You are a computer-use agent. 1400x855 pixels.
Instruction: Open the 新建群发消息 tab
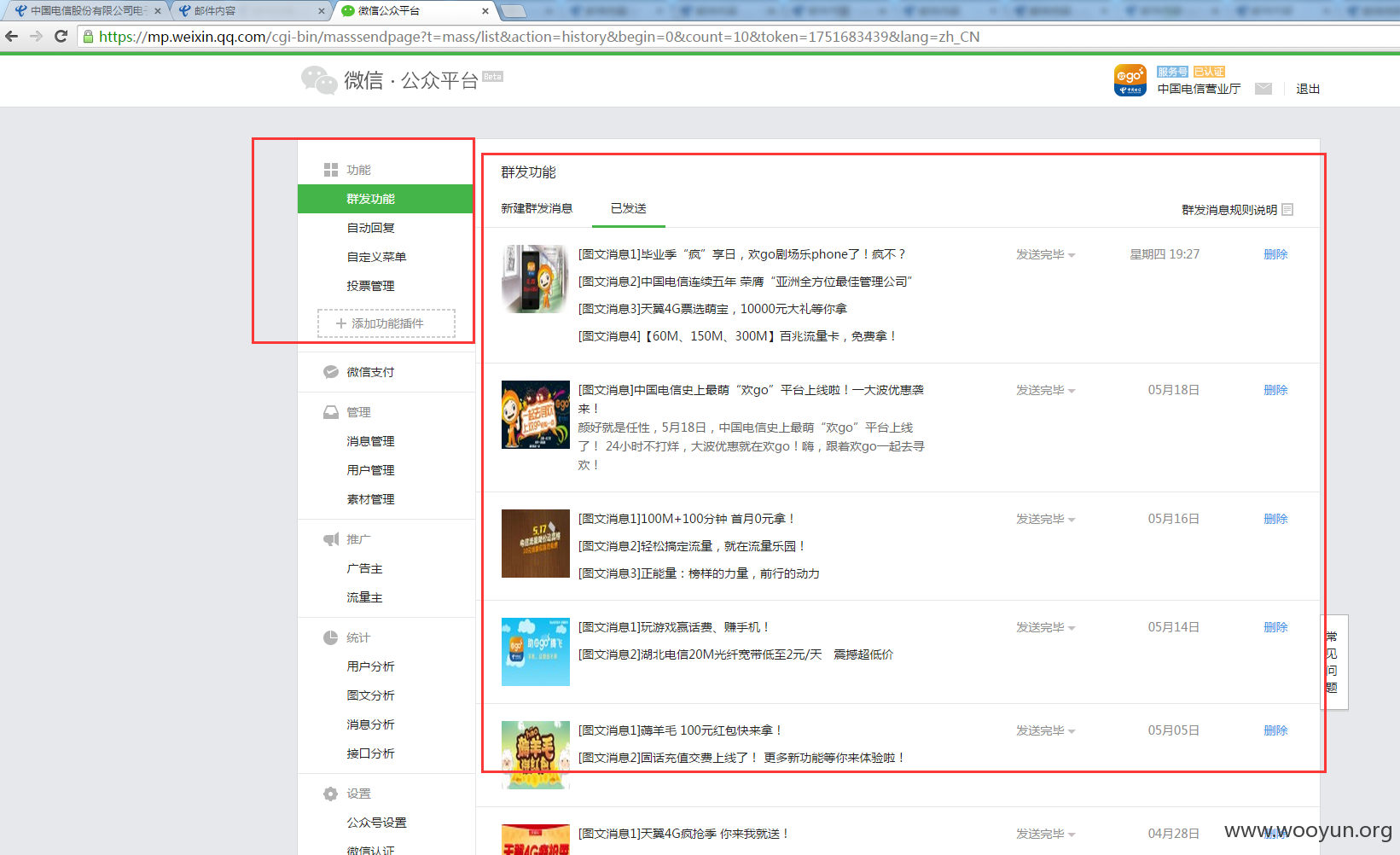537,208
